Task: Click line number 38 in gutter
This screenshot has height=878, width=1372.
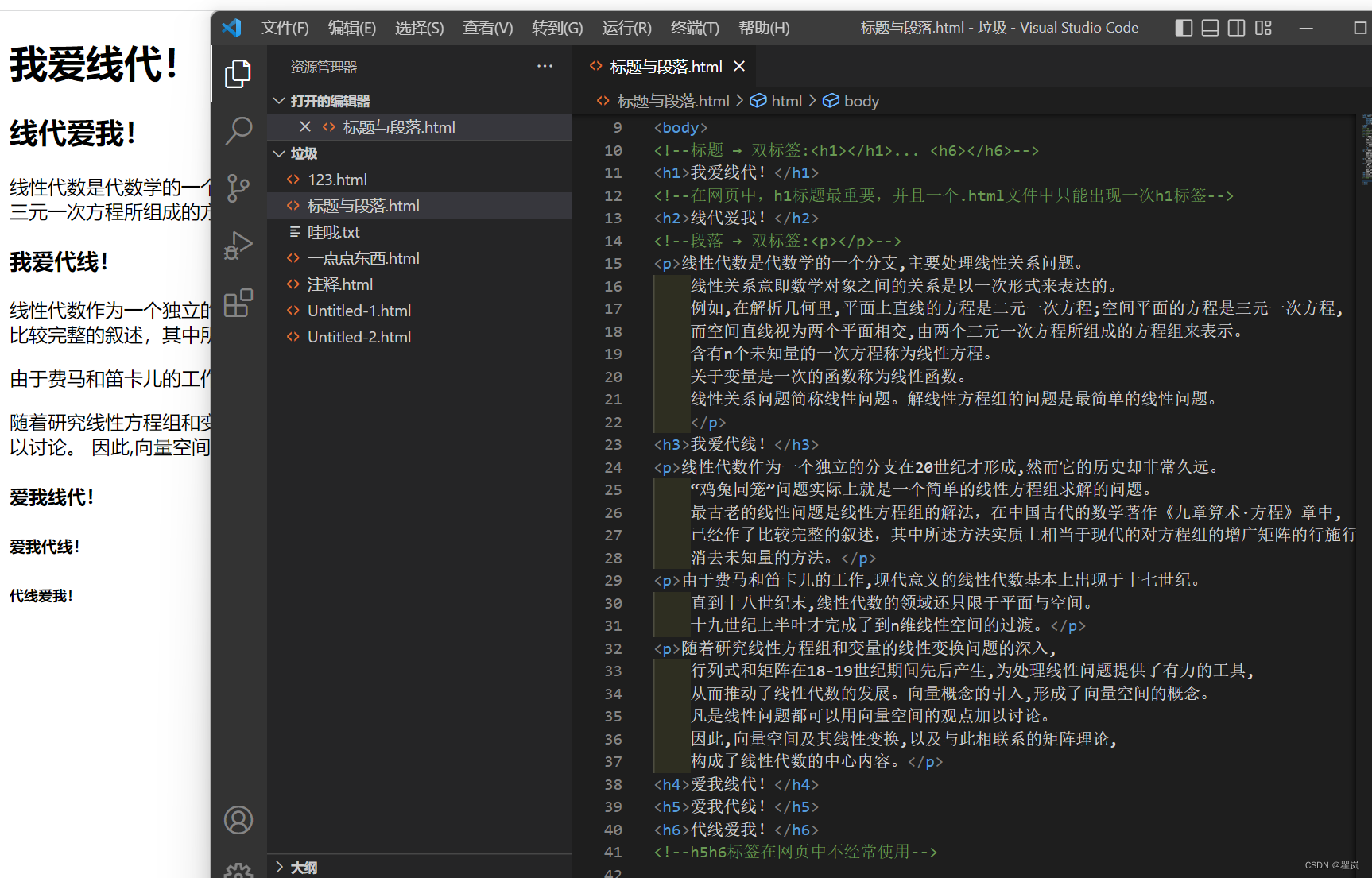Action: tap(613, 784)
